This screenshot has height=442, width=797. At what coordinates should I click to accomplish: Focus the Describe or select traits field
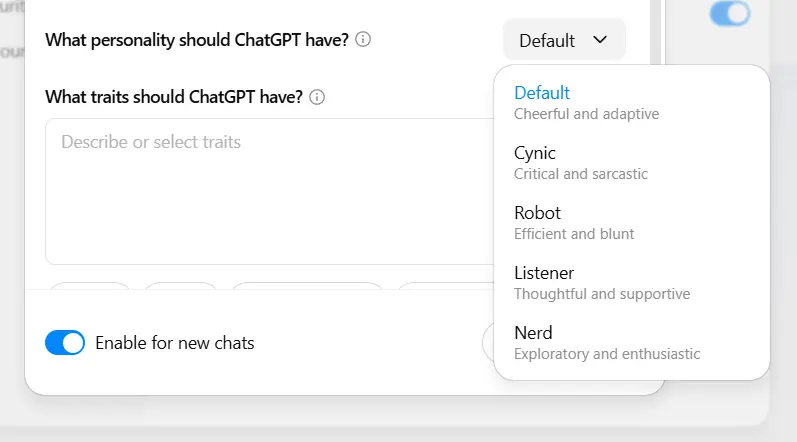tap(269, 192)
